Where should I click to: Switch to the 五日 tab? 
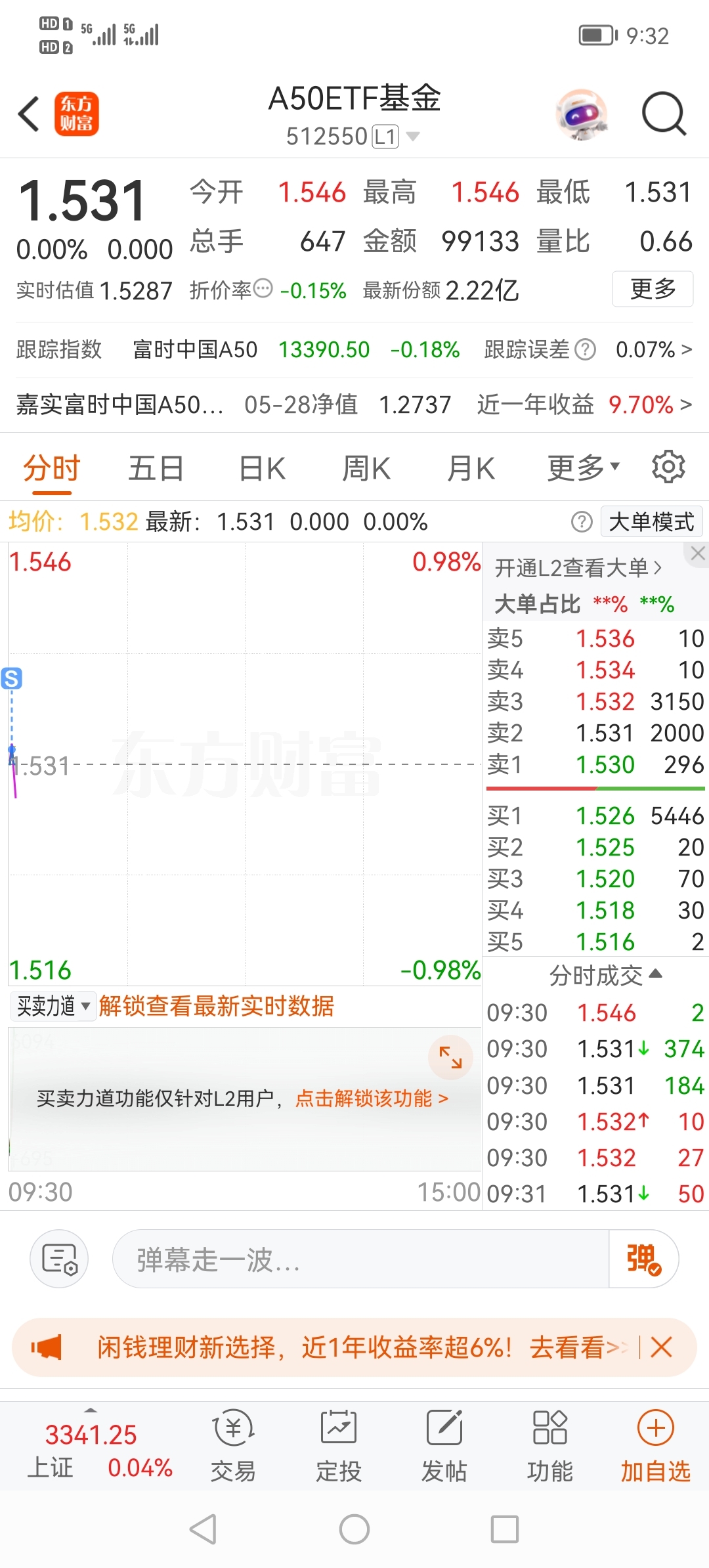point(156,469)
